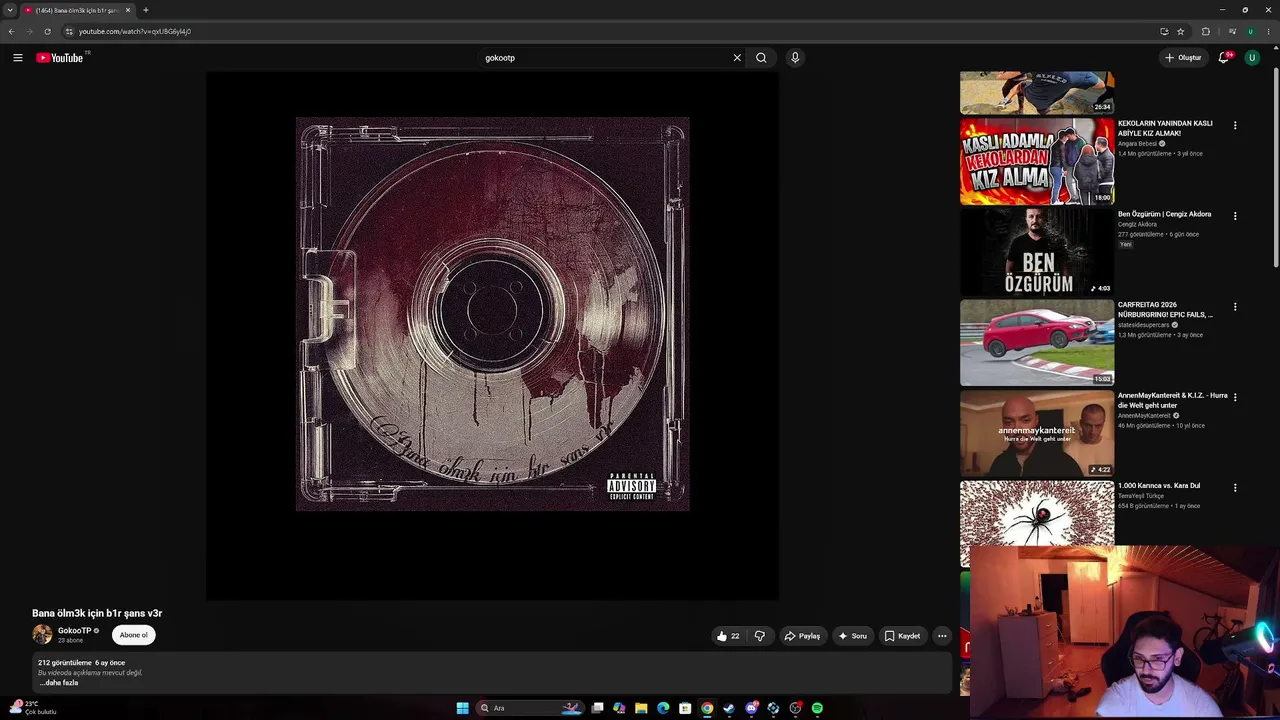Open Steam from the taskbar
This screenshot has height=720, width=1280.
pyautogui.click(x=729, y=708)
